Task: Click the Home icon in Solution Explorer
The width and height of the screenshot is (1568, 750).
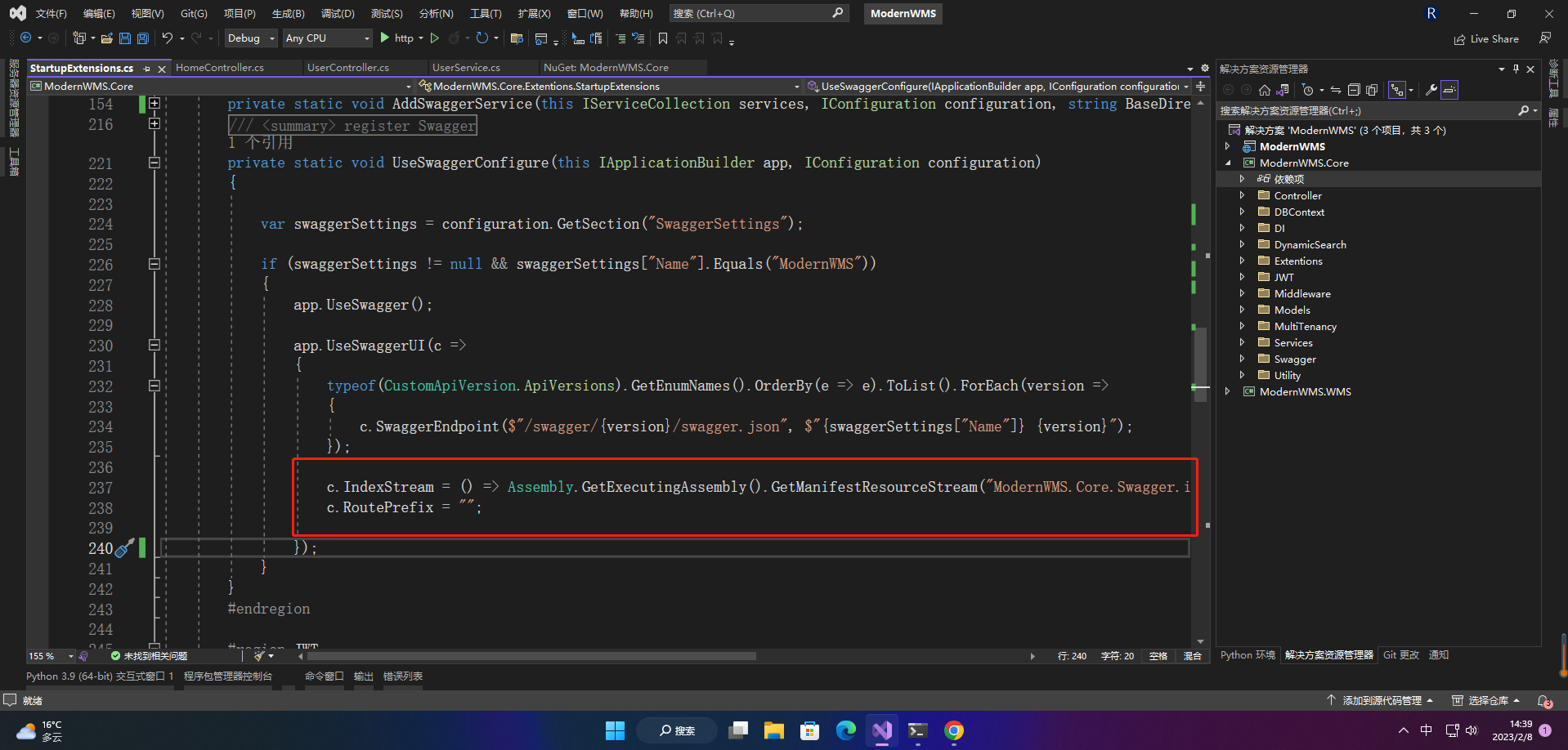Action: point(1265,90)
